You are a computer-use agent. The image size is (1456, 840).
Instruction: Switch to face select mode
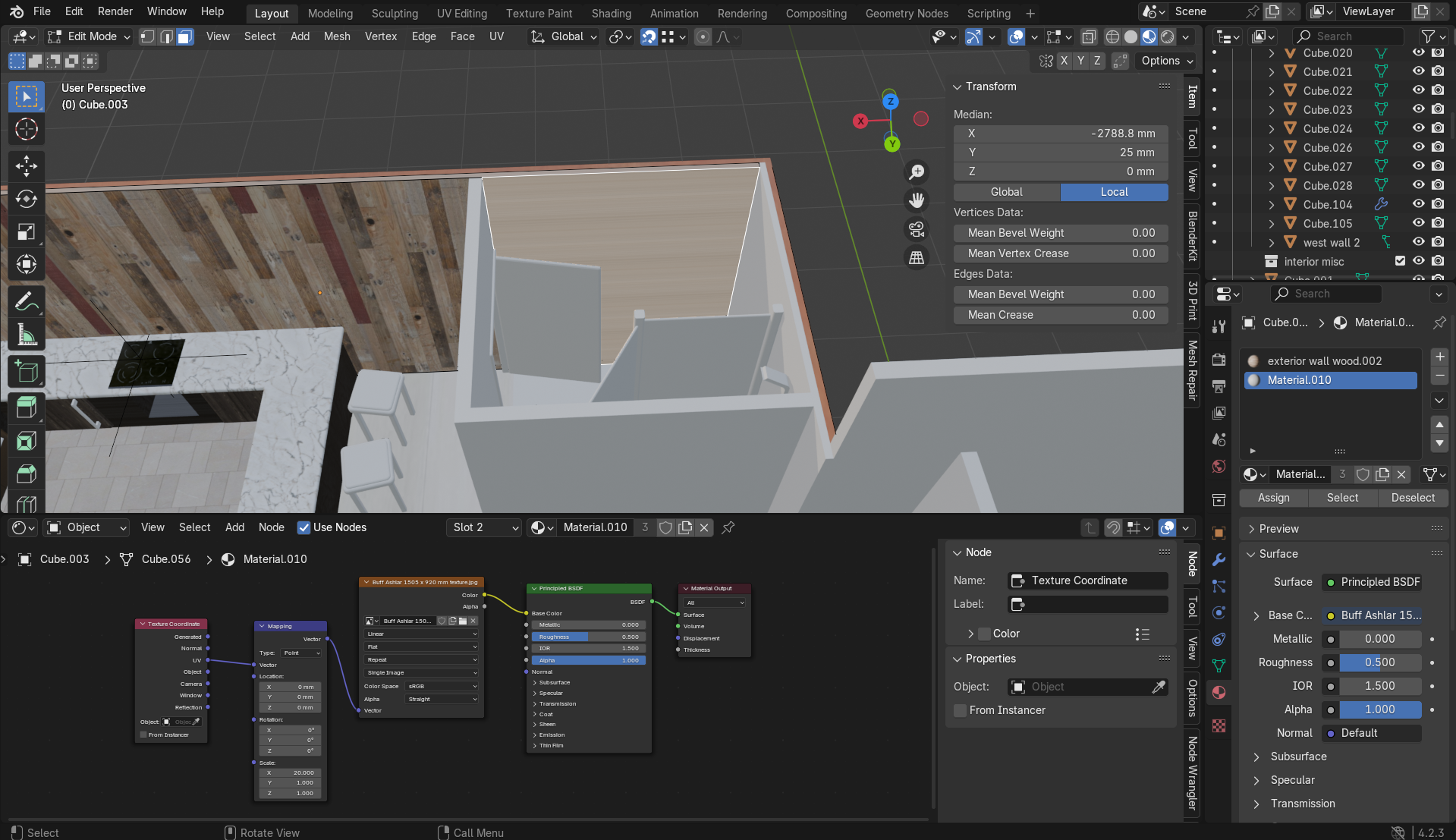coord(184,36)
